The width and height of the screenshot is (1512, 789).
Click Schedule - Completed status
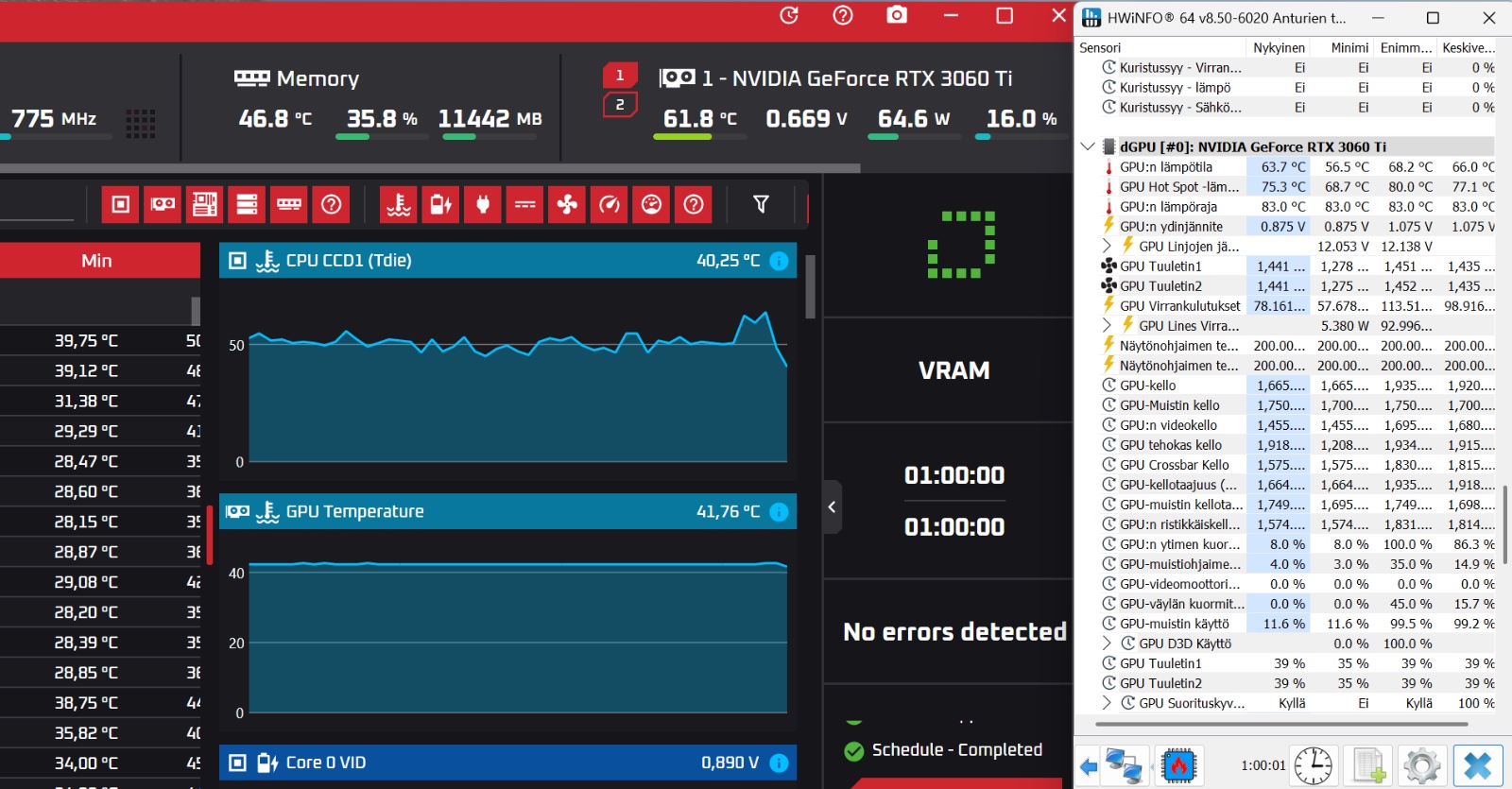coord(956,749)
